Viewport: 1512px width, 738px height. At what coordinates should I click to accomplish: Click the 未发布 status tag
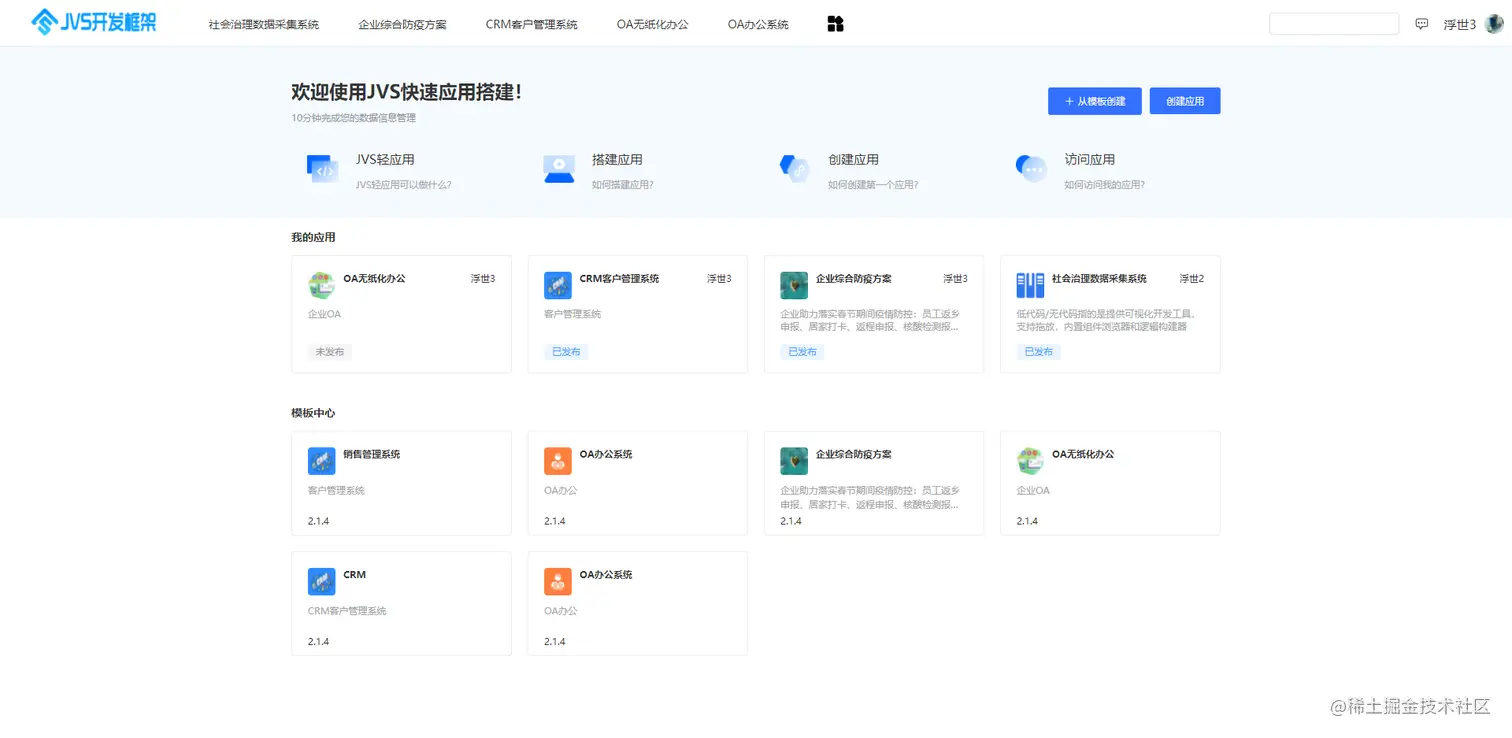[330, 352]
